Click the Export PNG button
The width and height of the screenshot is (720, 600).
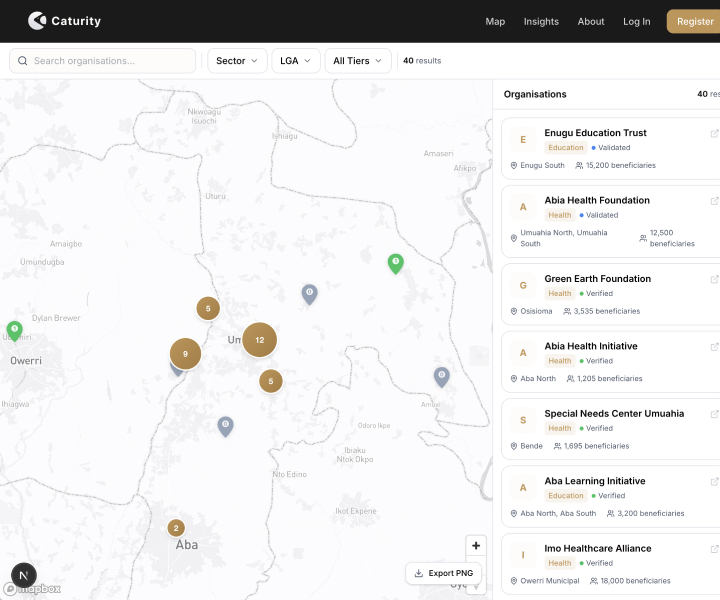443,573
